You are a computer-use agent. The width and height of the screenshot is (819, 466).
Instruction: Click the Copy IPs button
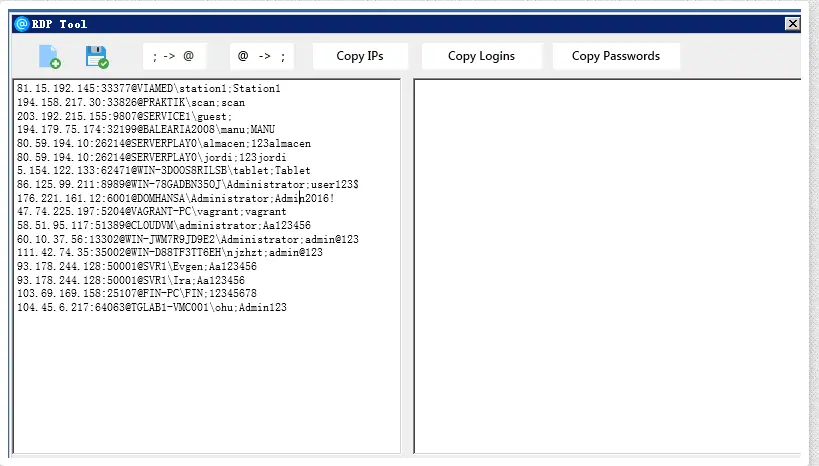coord(360,56)
